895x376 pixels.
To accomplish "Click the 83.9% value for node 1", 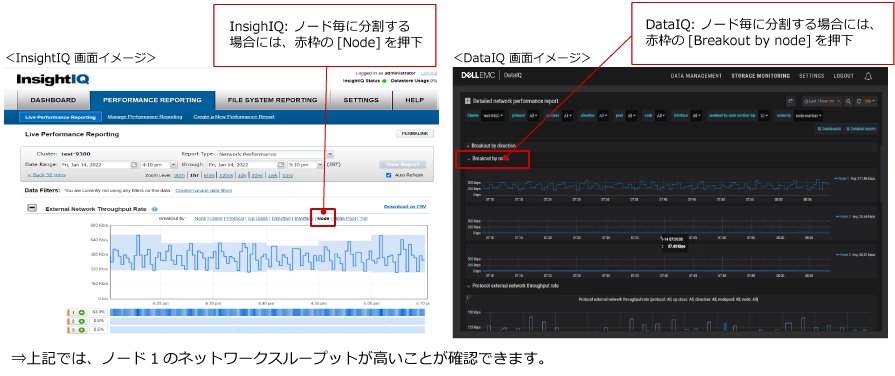I will point(98,313).
